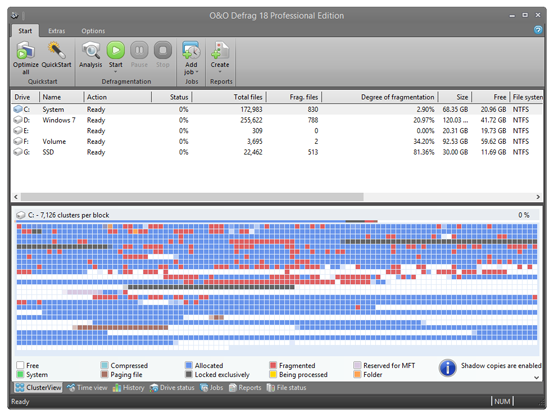Select the G: drive icon
The image size is (554, 418).
pos(18,152)
